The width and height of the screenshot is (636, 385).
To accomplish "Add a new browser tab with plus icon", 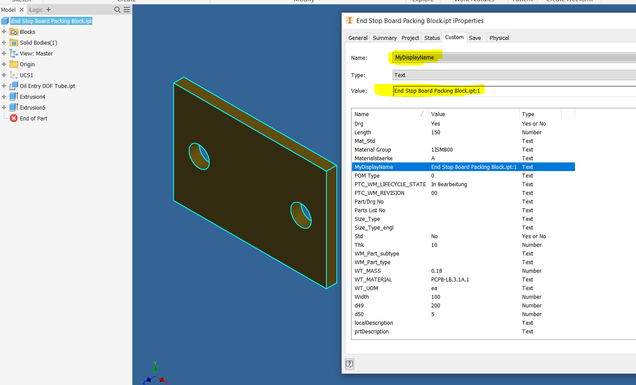I will point(48,9).
